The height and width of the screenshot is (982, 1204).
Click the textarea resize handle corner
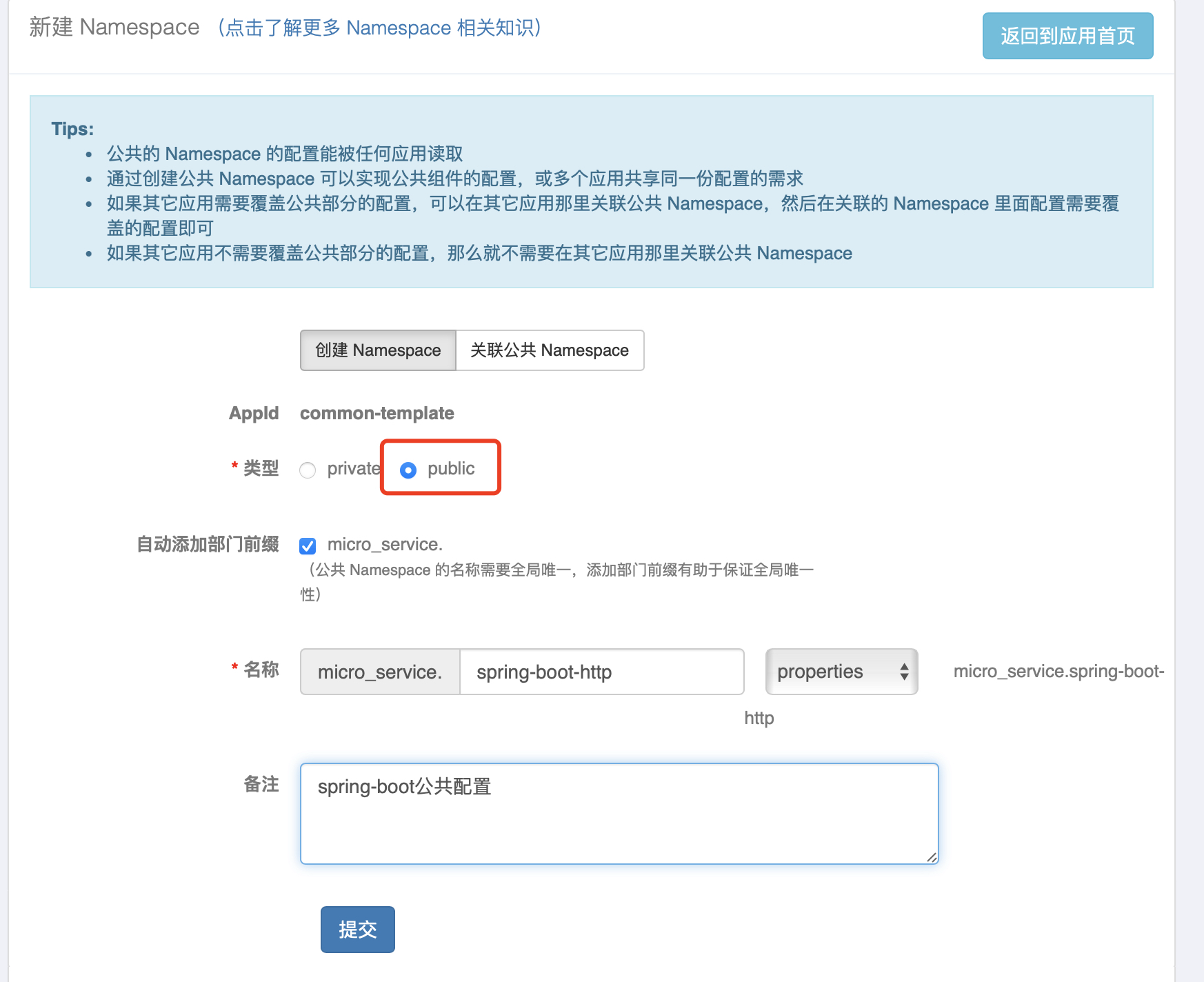pyautogui.click(x=932, y=857)
